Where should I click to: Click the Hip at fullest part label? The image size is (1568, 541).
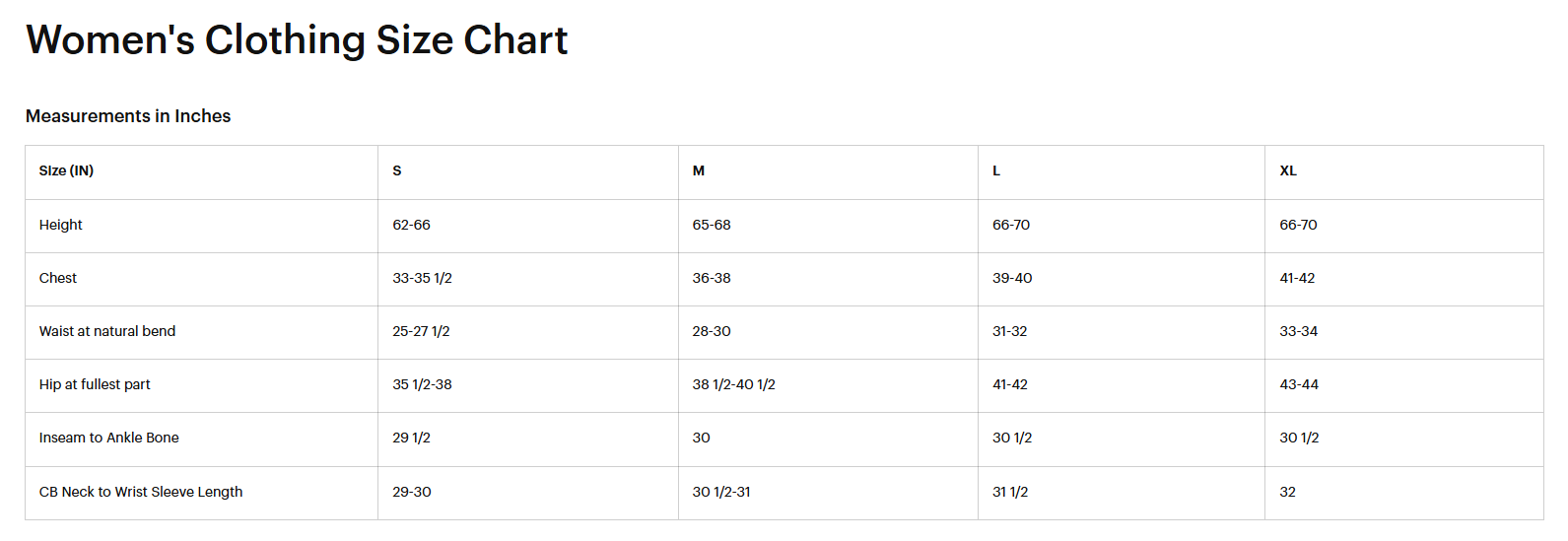pyautogui.click(x=95, y=384)
